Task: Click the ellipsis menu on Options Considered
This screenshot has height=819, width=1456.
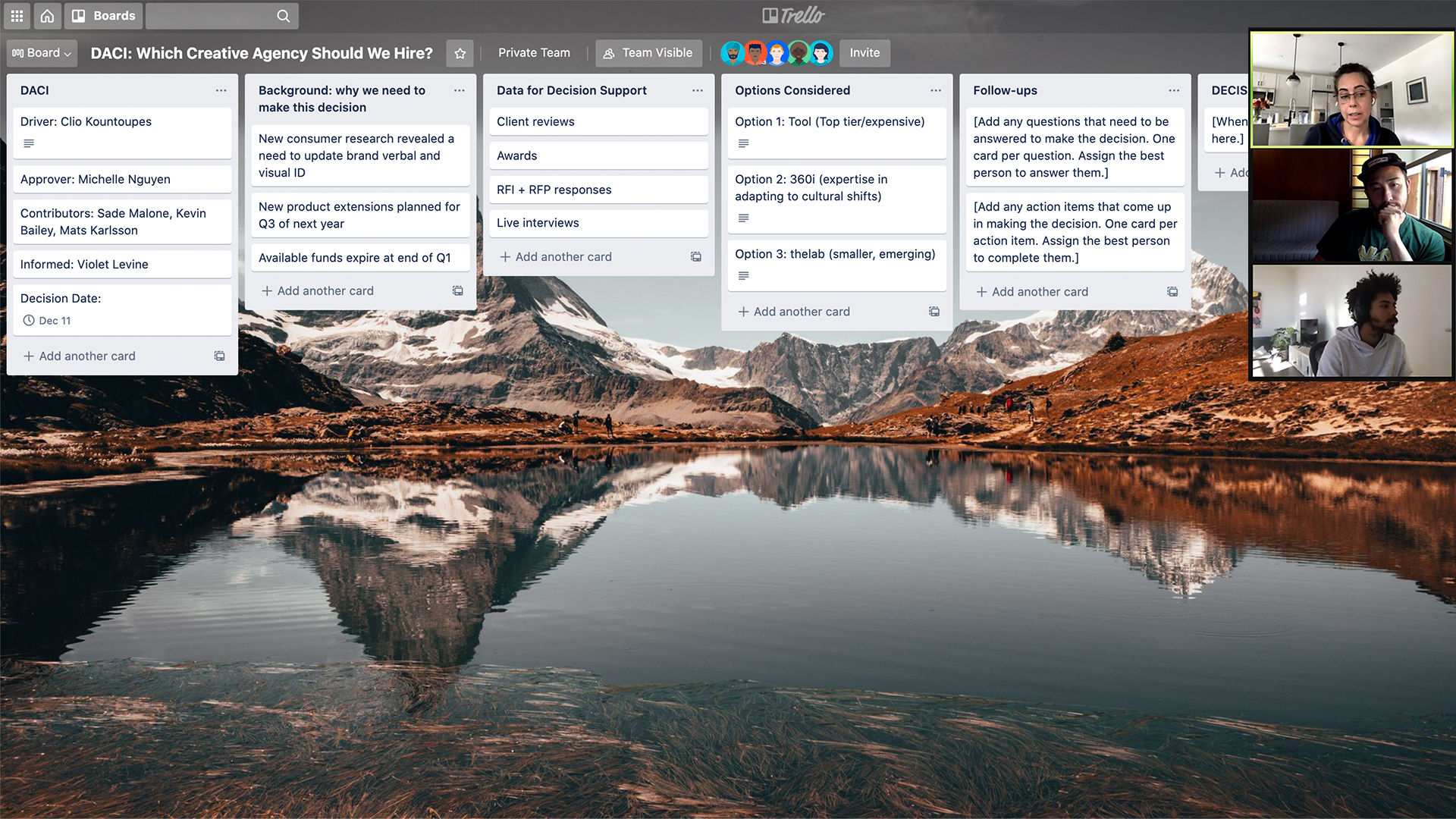Action: tap(933, 90)
